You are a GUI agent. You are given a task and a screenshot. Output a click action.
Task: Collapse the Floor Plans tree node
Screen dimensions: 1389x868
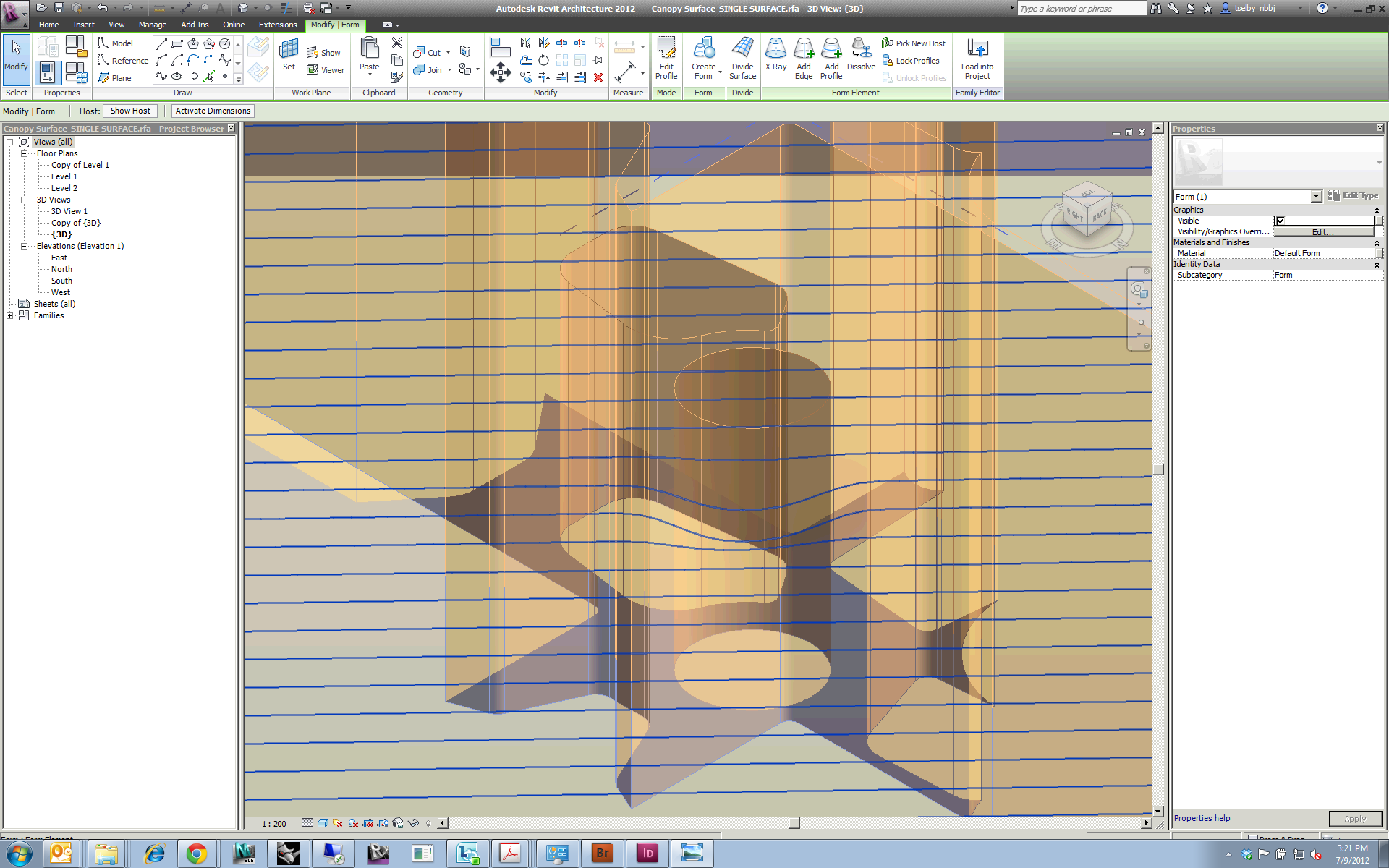coord(24,153)
